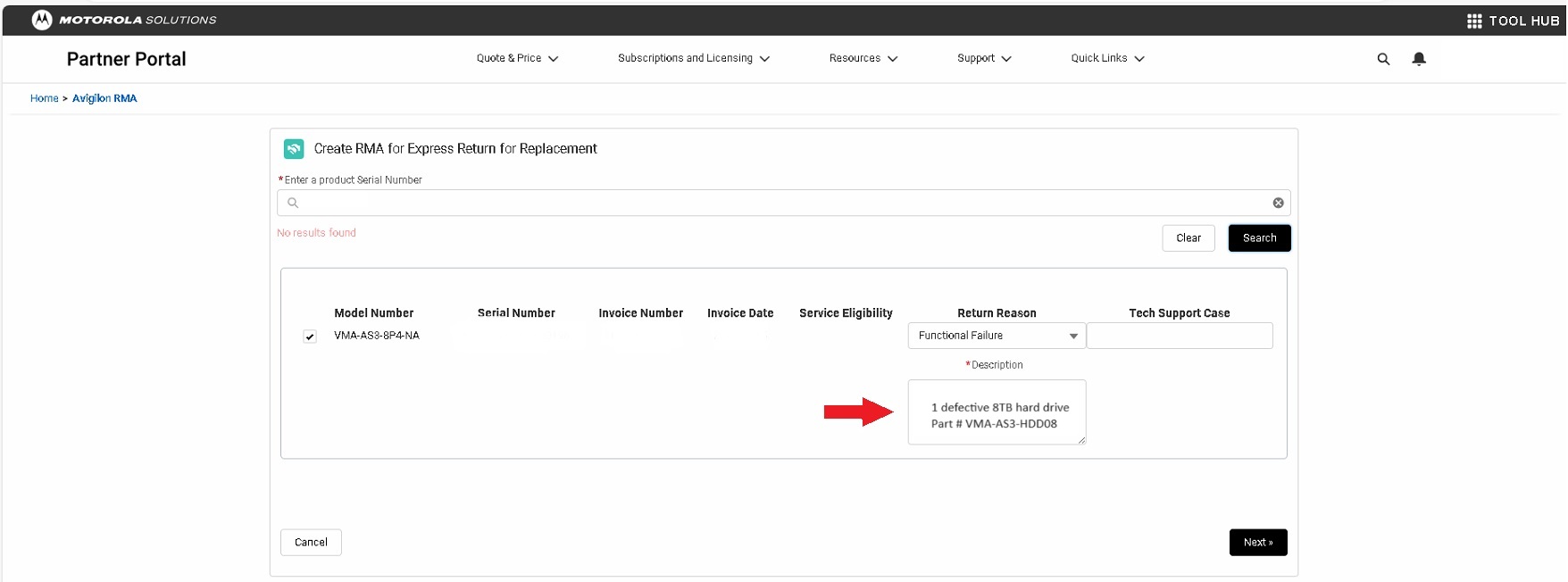The image size is (1568, 582).
Task: Go to Home breadcrumb link
Action: pos(44,98)
